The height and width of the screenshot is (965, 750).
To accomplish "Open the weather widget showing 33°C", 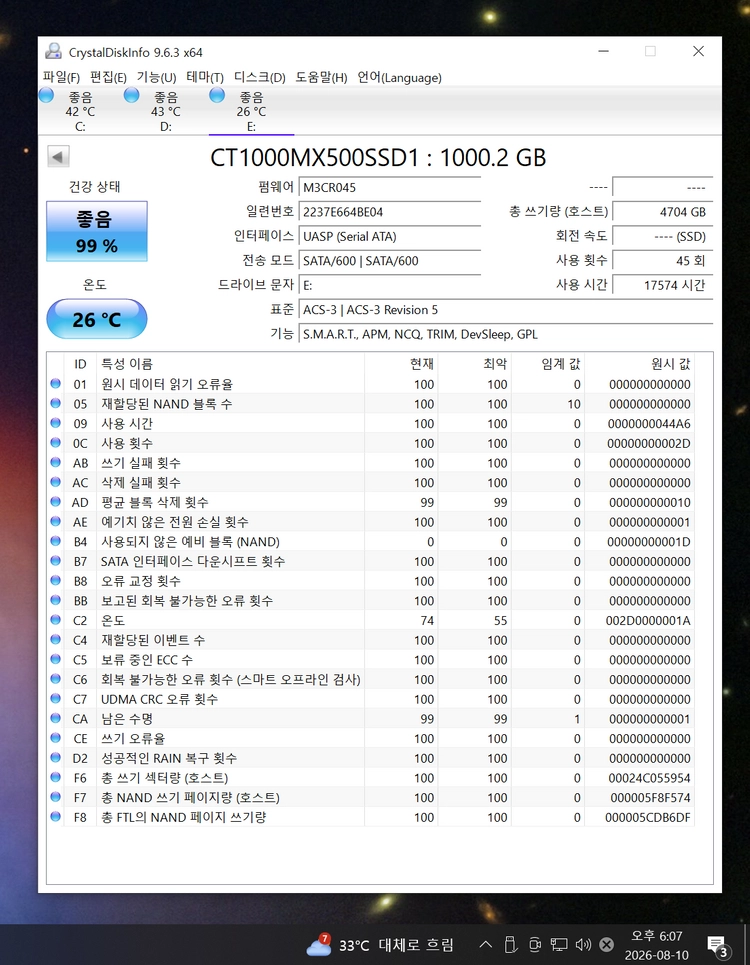I will pyautogui.click(x=380, y=944).
